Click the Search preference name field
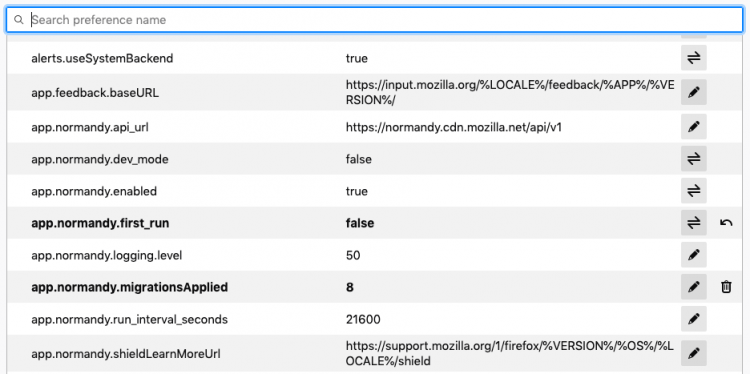750x374 pixels. (375, 20)
